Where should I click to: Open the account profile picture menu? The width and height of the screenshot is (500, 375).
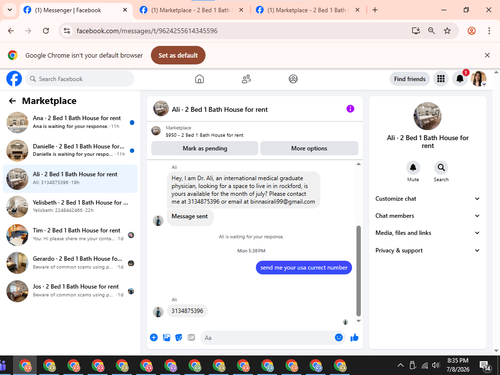click(x=479, y=79)
